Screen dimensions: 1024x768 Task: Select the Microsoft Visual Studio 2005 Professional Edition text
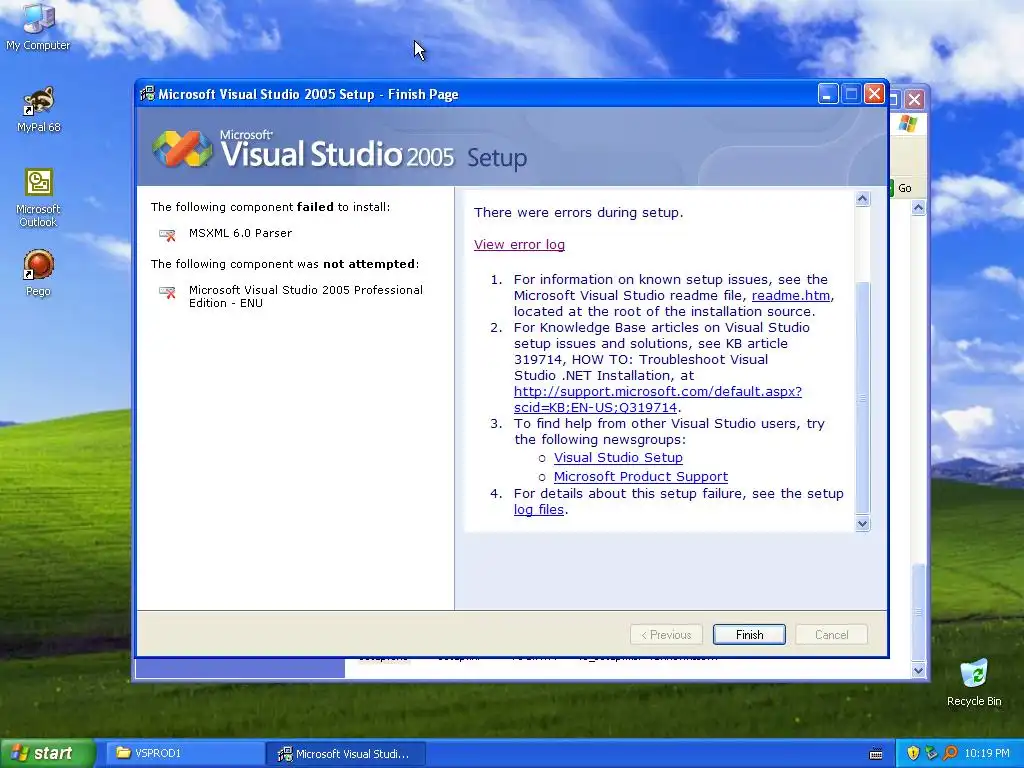click(x=306, y=296)
